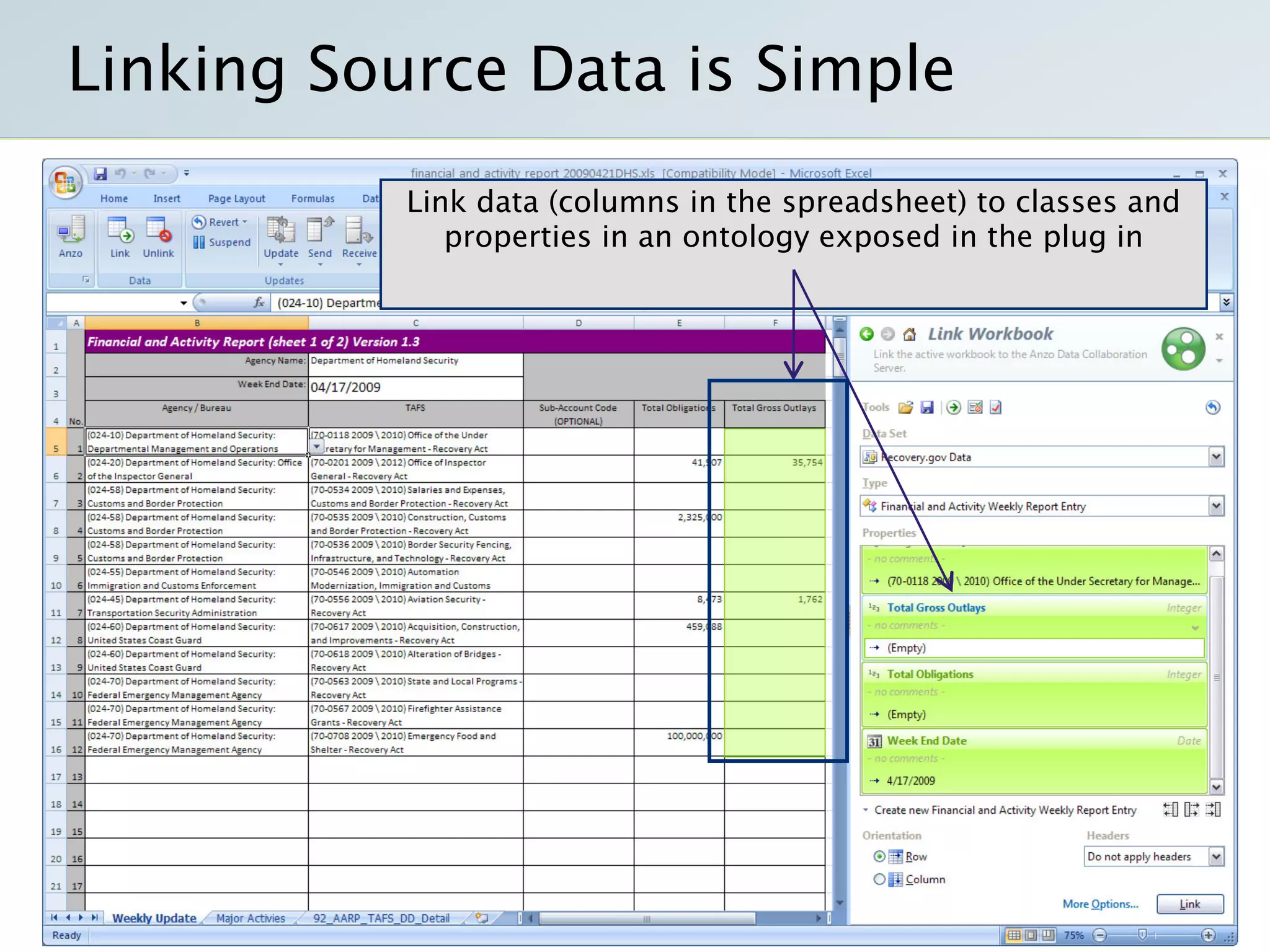Click the Properties list scroll down arrow

pyautogui.click(x=1217, y=787)
